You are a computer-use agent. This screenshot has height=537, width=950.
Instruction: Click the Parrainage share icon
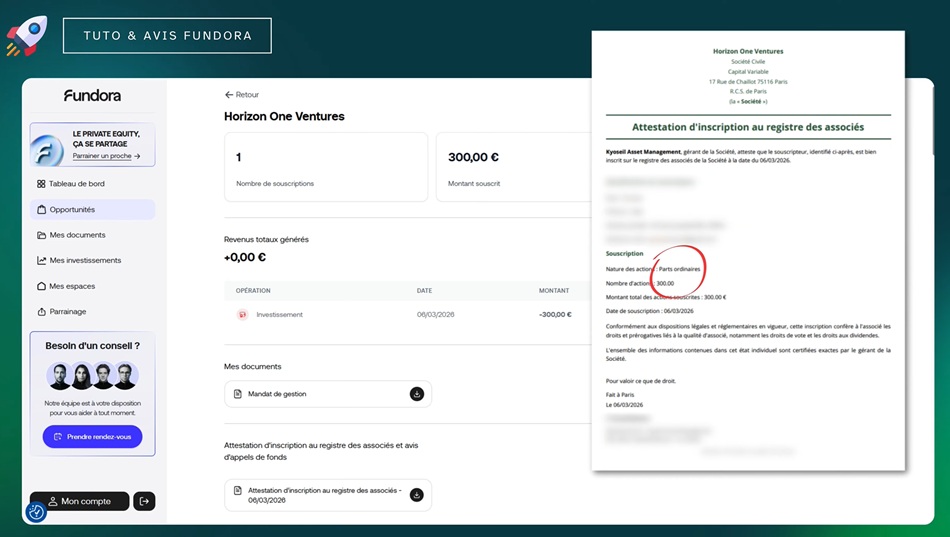tap(41, 312)
